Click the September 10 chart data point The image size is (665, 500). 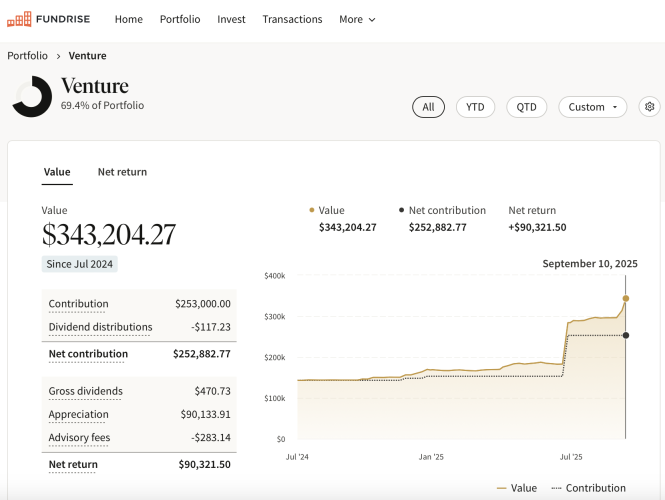click(x=626, y=298)
